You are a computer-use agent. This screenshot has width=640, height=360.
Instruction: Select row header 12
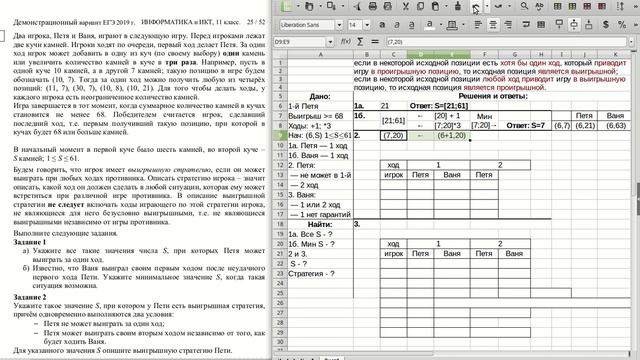280,165
